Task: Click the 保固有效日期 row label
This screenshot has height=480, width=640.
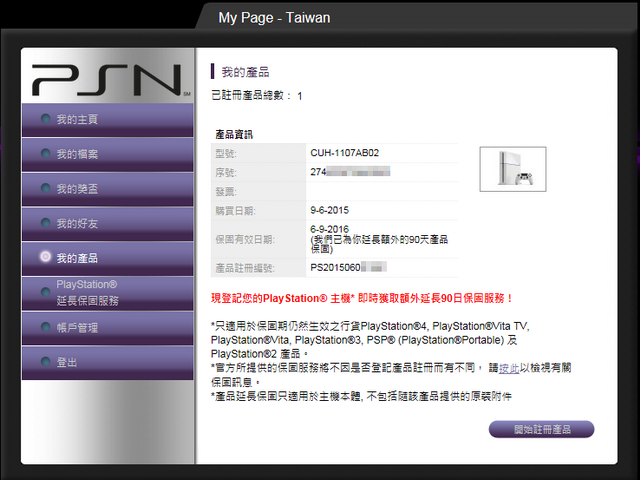Action: (x=245, y=240)
